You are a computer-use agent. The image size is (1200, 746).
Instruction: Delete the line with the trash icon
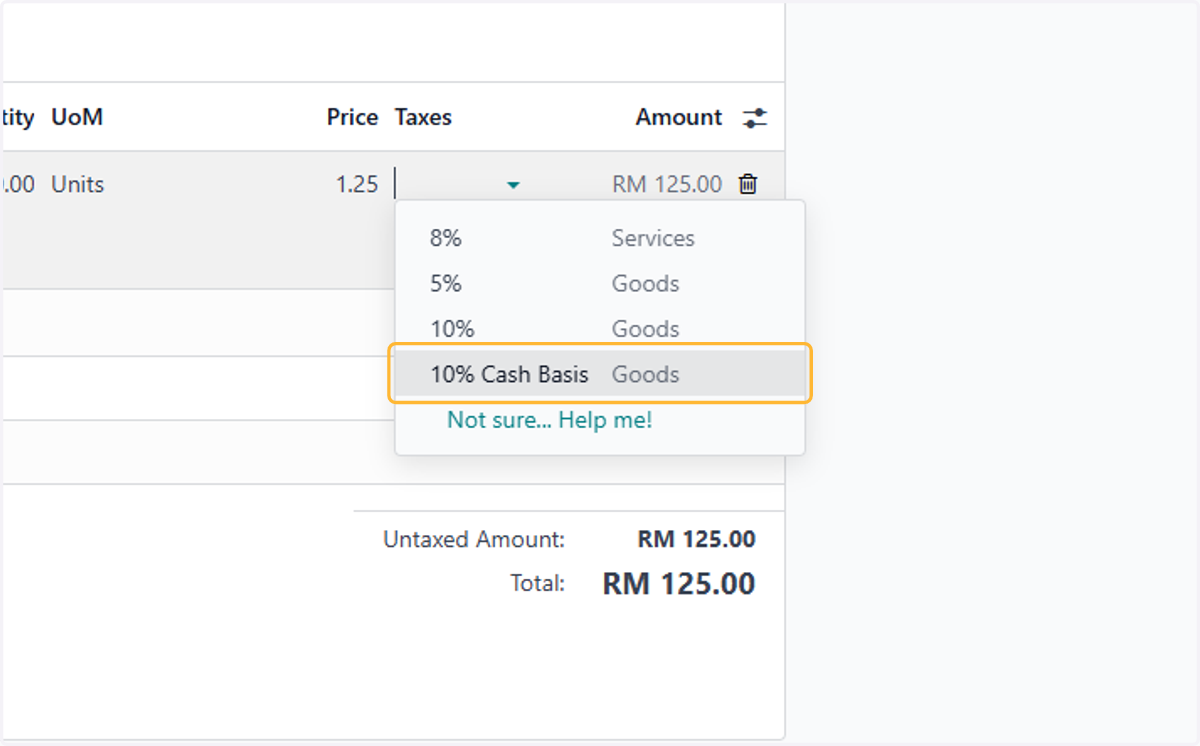pos(748,184)
